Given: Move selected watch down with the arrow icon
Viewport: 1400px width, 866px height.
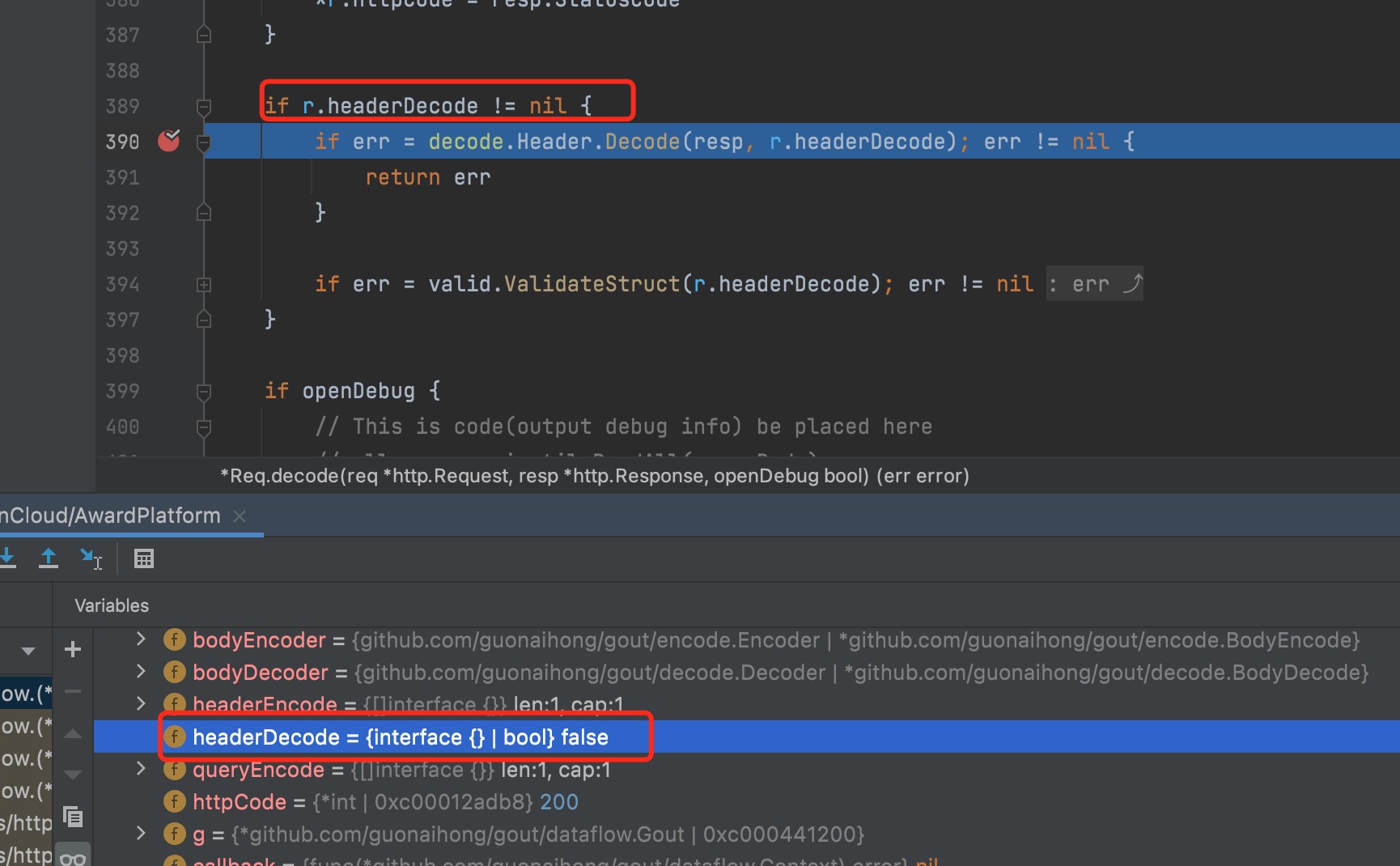Looking at the screenshot, I should pyautogui.click(x=73, y=775).
